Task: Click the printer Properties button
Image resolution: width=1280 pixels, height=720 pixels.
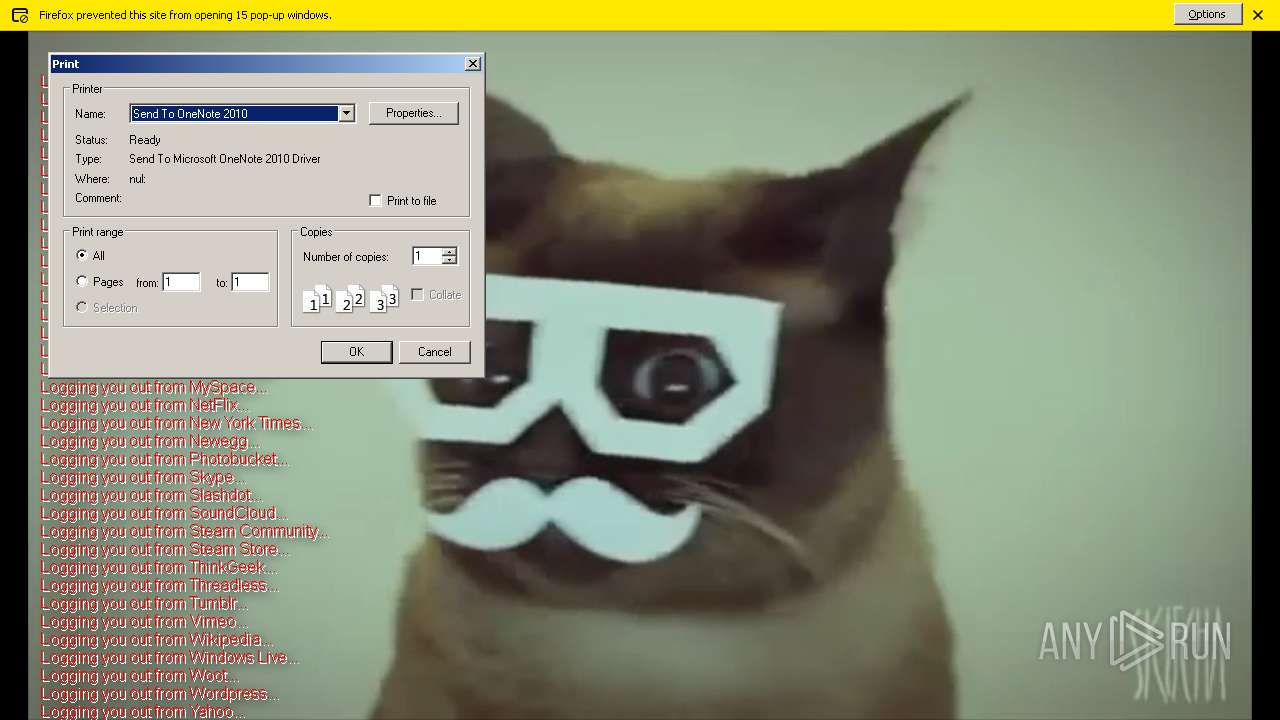Action: 414,113
